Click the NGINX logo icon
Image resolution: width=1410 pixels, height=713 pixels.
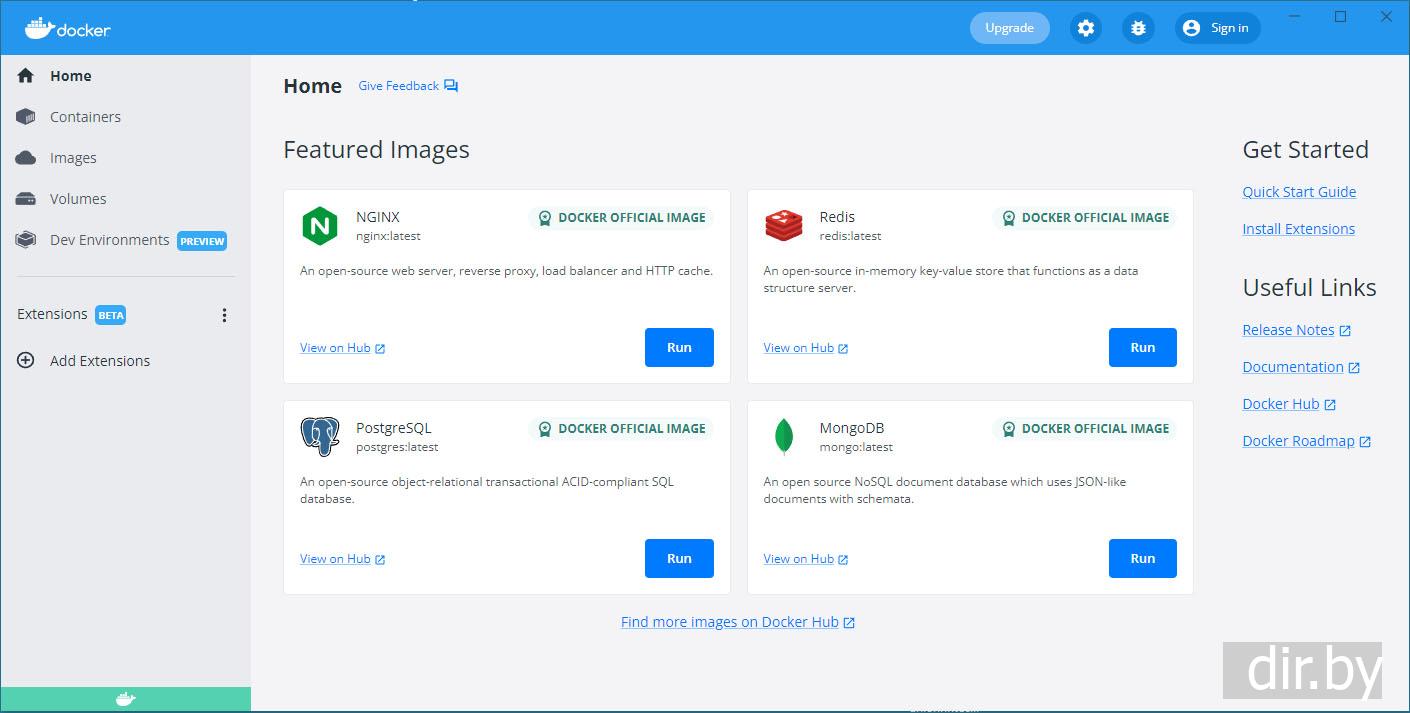coord(320,226)
